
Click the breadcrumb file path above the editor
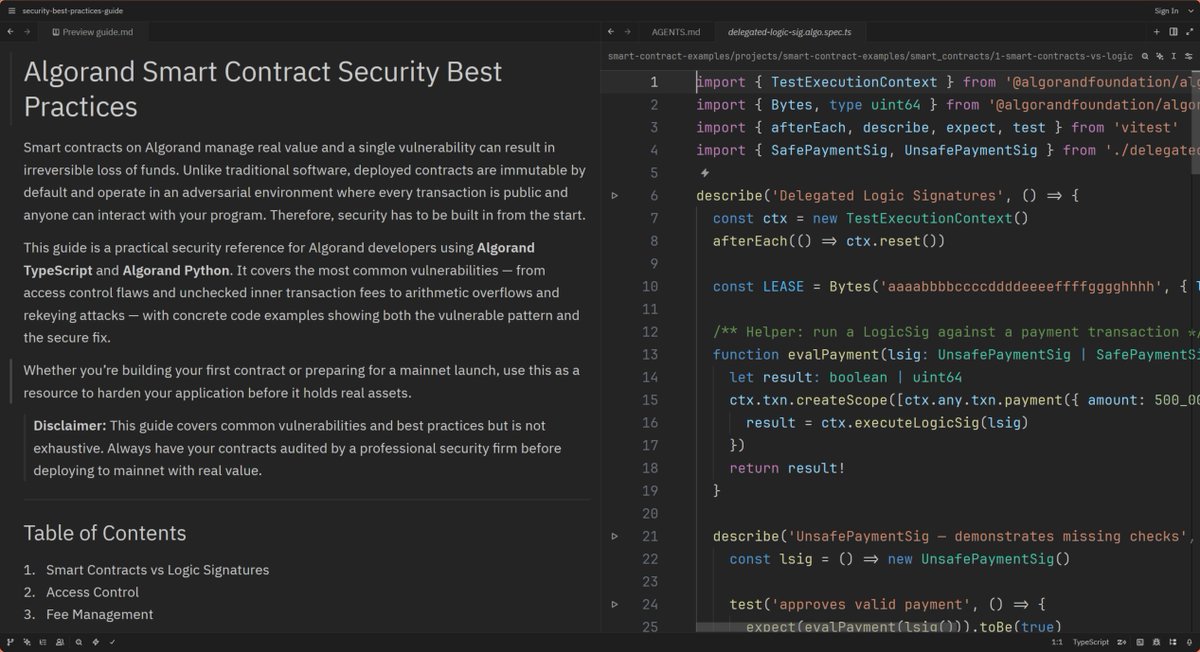[870, 57]
